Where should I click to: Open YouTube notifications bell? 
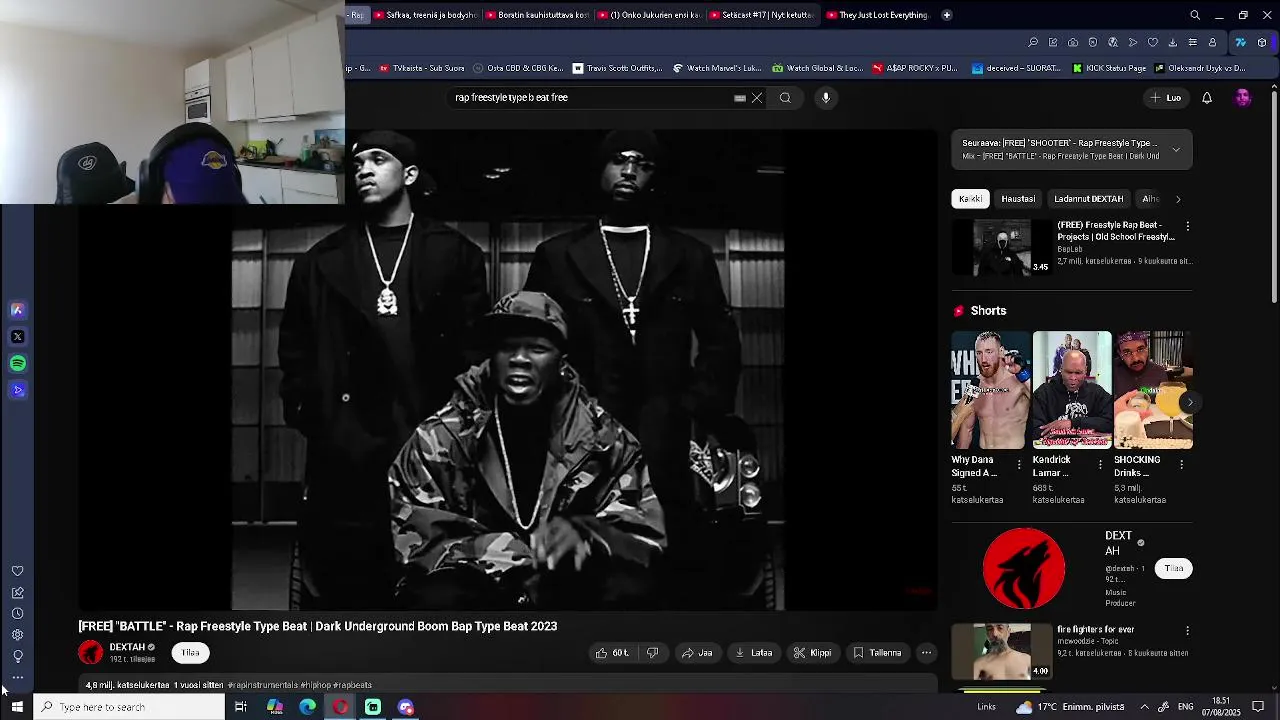[1207, 98]
